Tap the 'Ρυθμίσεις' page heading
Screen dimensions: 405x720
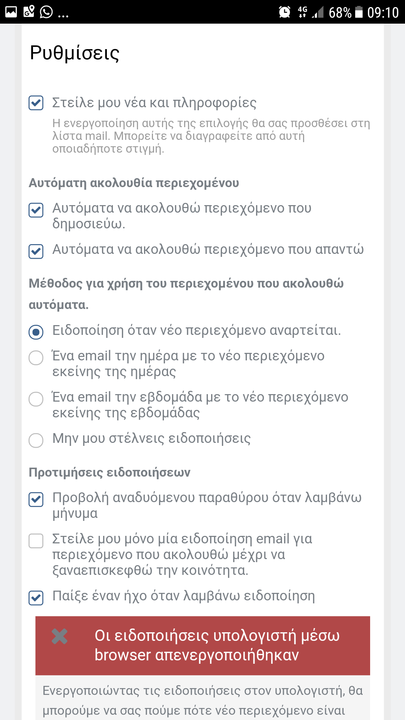tap(74, 54)
